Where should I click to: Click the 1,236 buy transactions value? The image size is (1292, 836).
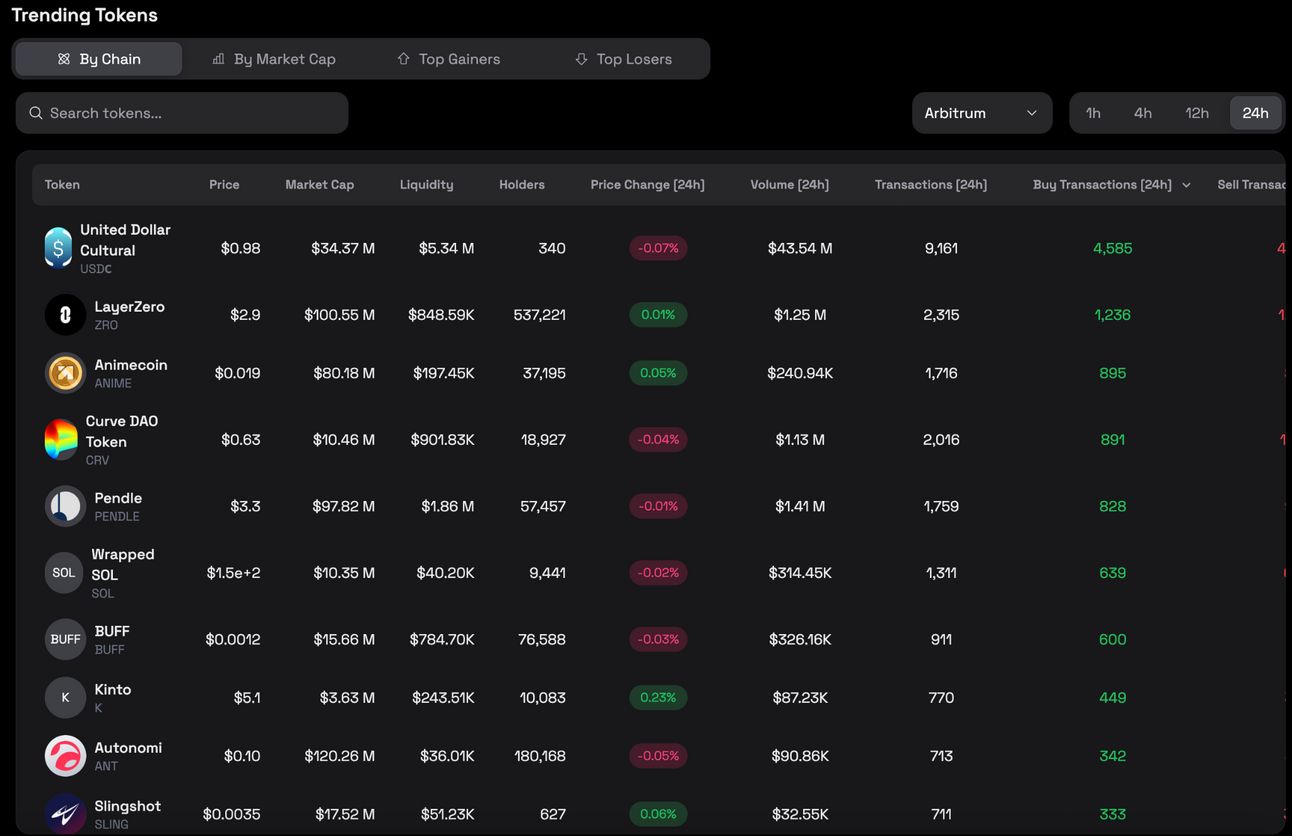click(x=1113, y=315)
